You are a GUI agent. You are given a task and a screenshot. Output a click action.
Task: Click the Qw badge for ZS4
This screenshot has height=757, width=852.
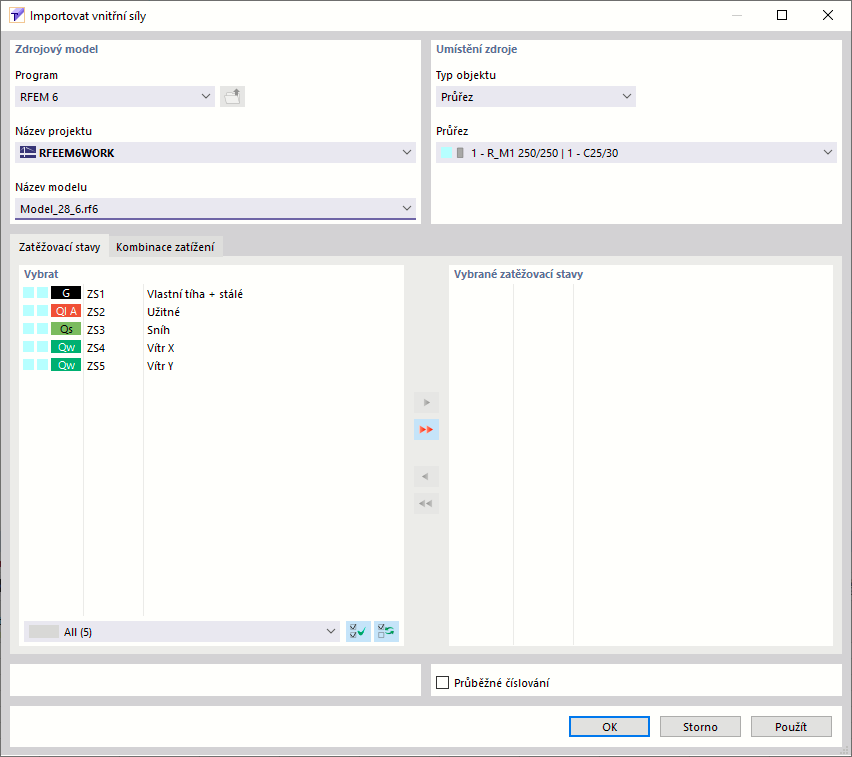coord(66,347)
